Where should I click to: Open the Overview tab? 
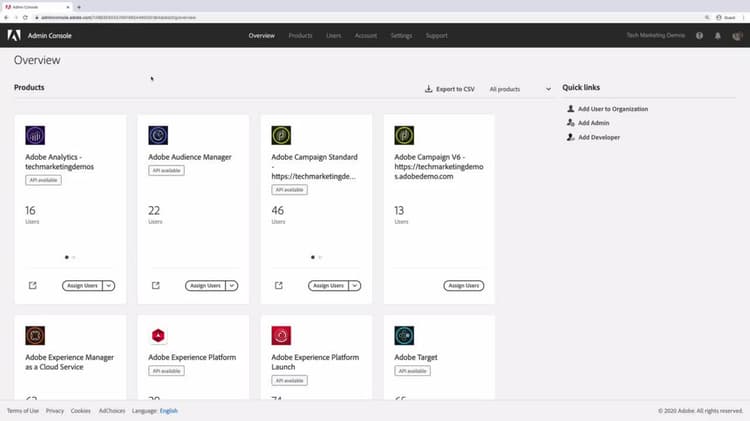pyautogui.click(x=262, y=35)
